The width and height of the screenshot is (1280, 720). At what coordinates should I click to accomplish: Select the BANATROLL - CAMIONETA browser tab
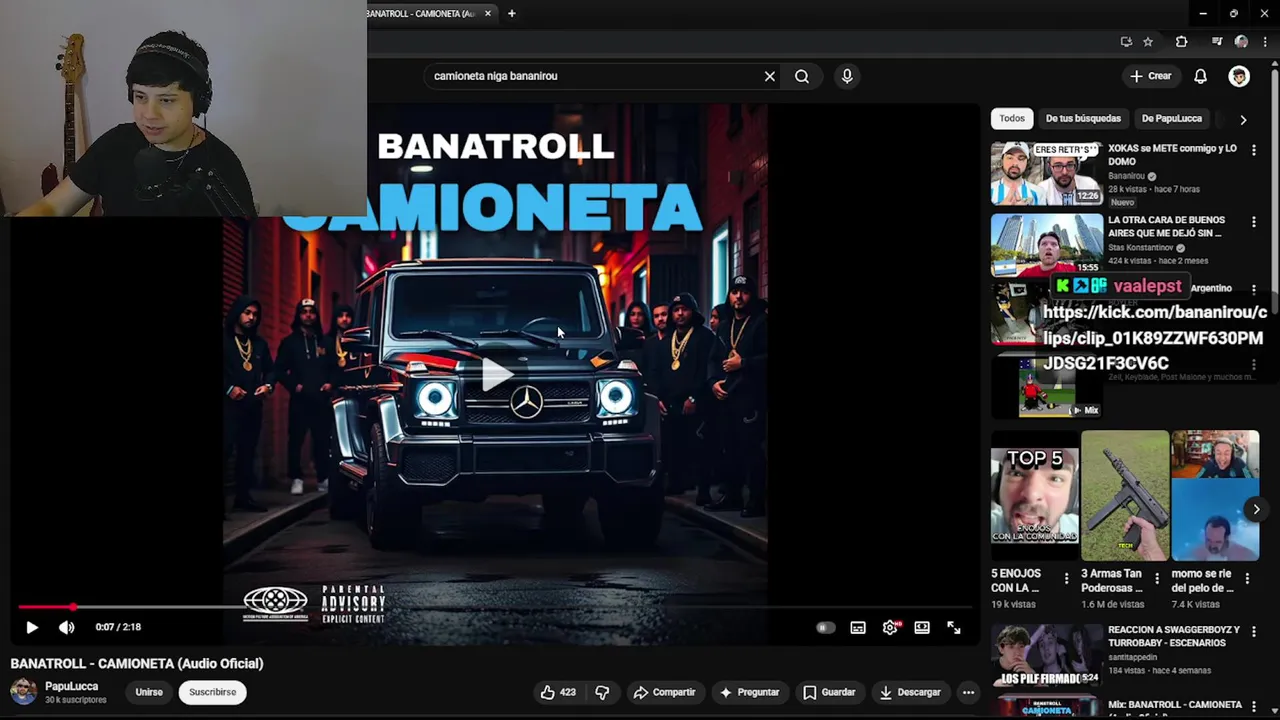click(420, 13)
